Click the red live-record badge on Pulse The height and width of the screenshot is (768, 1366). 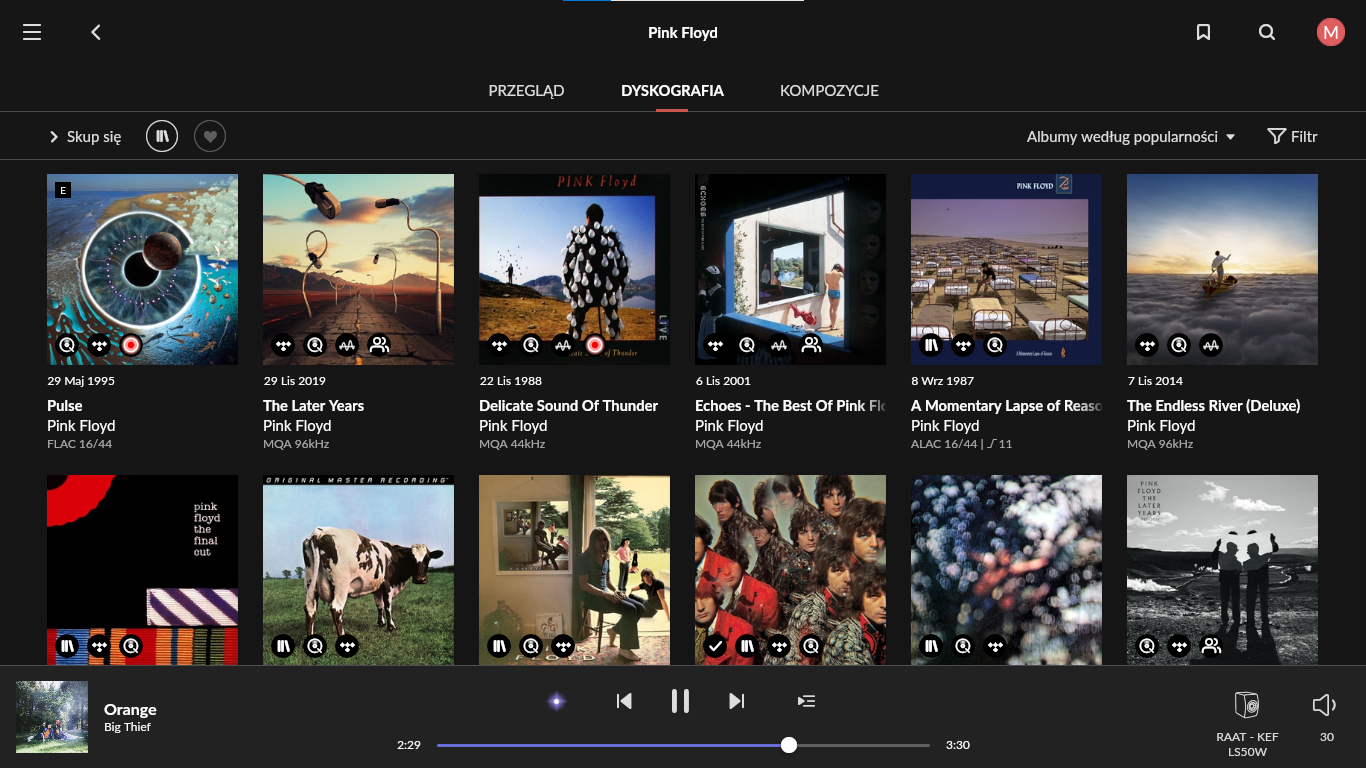click(131, 345)
